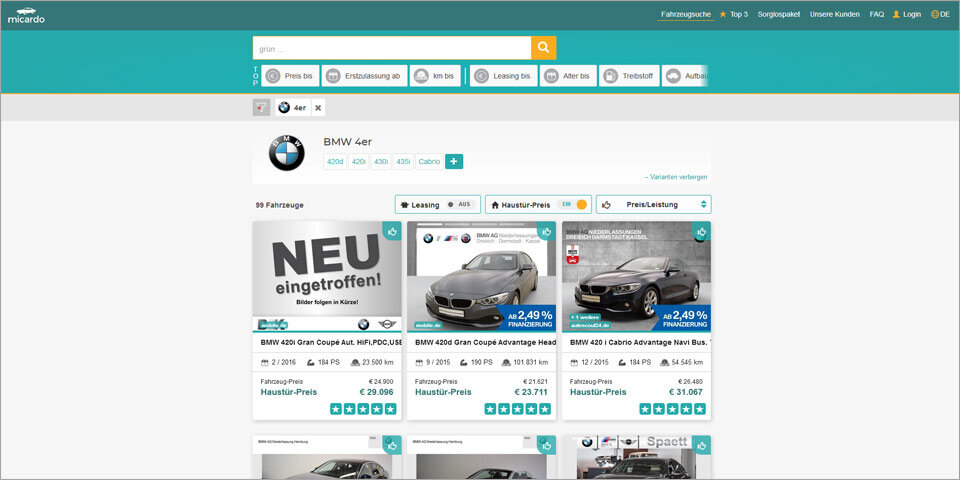Click the orange search magnifier button
This screenshot has width=960, height=480.
pos(544,48)
